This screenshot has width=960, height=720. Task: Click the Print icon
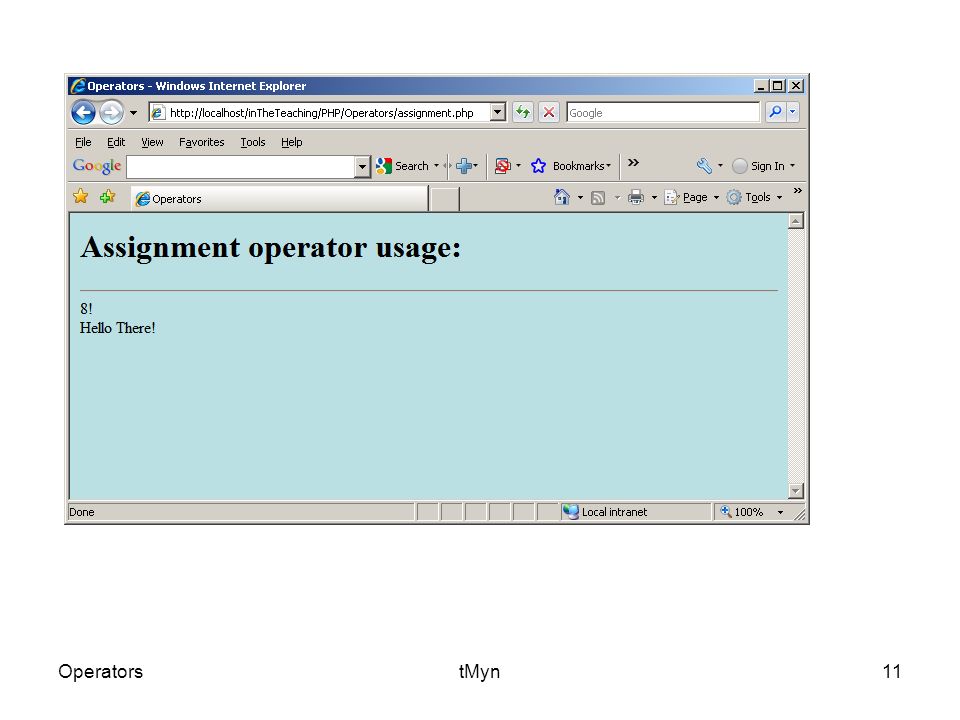(x=636, y=197)
